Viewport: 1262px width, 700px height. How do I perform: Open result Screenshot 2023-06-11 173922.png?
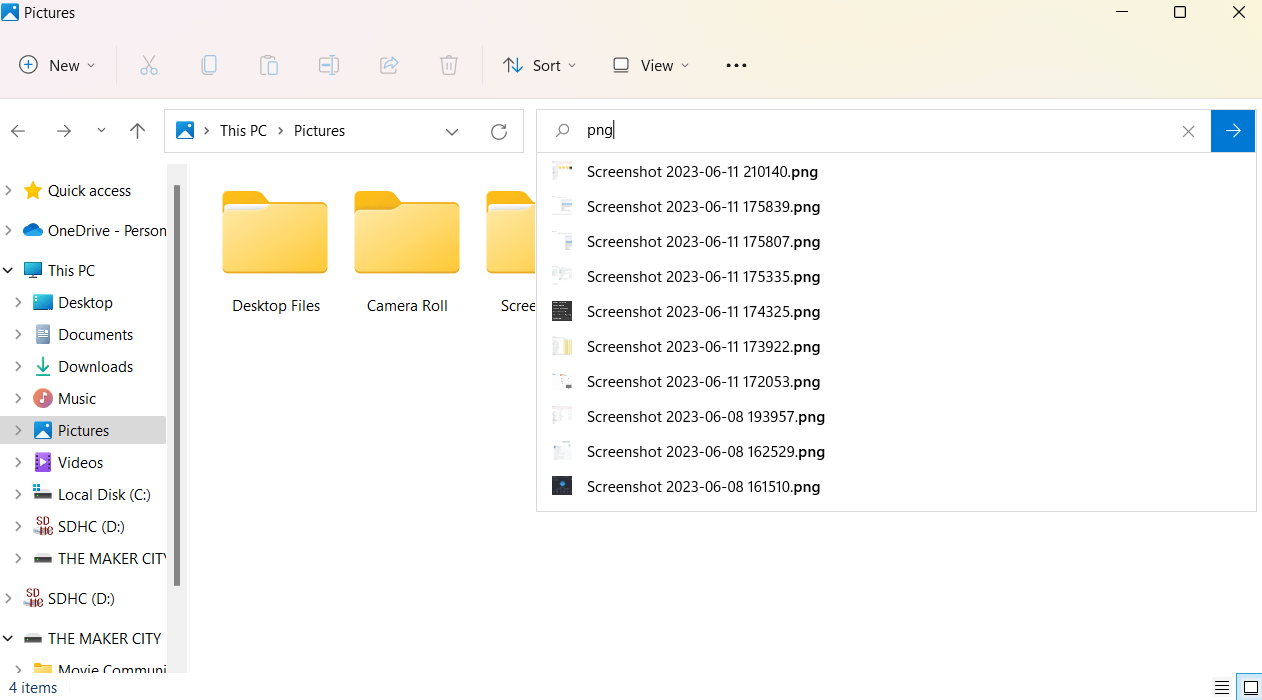896,346
